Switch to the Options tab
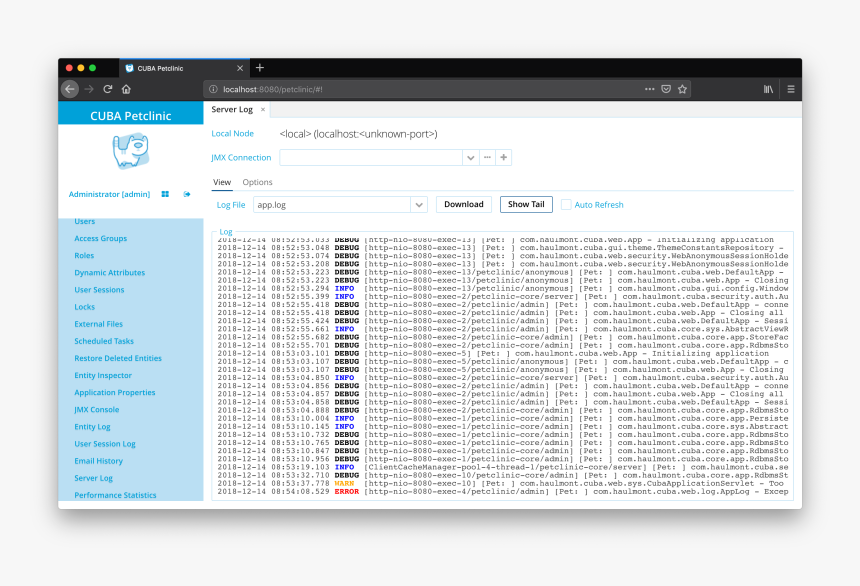The width and height of the screenshot is (860, 586). click(257, 182)
